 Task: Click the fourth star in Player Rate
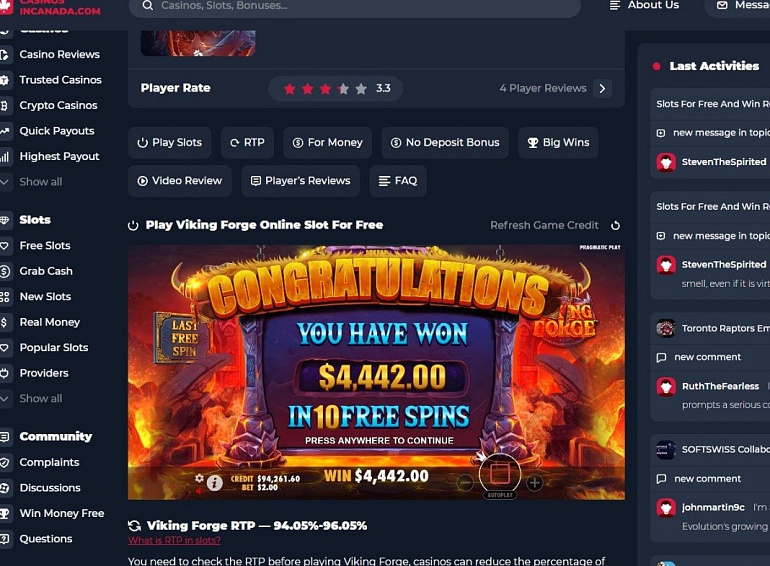pyautogui.click(x=343, y=89)
